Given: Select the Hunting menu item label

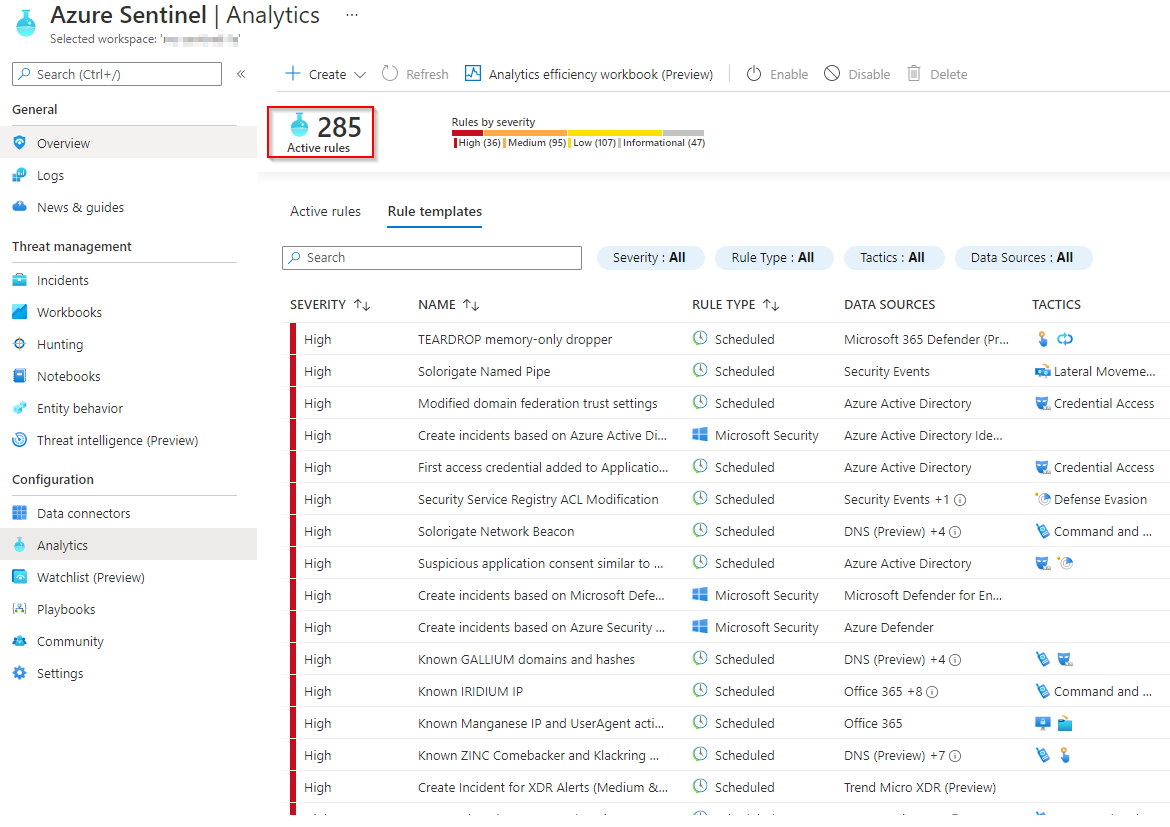Looking at the screenshot, I should pos(60,344).
